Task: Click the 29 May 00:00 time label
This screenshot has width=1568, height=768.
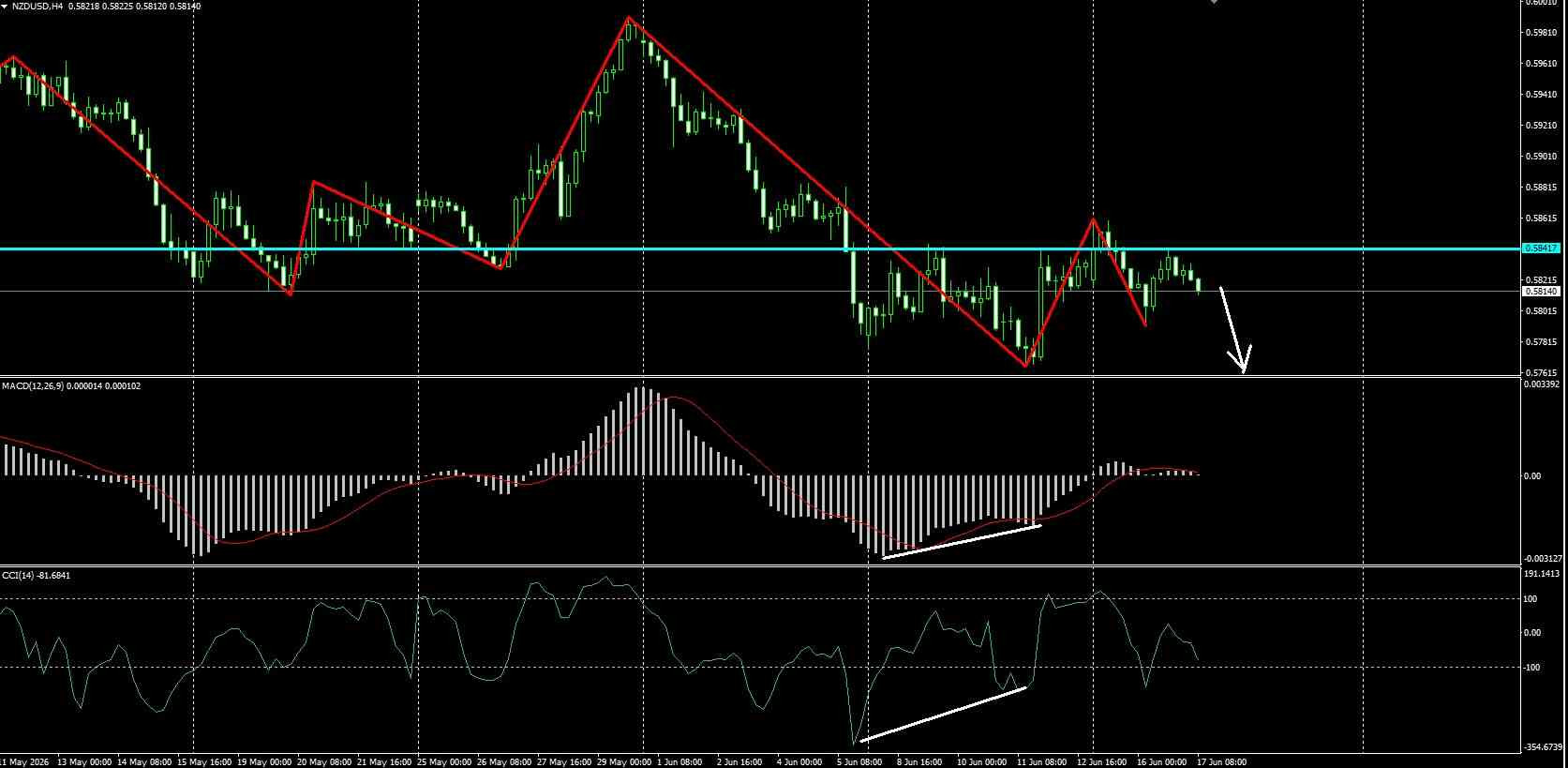Action: 625,762
